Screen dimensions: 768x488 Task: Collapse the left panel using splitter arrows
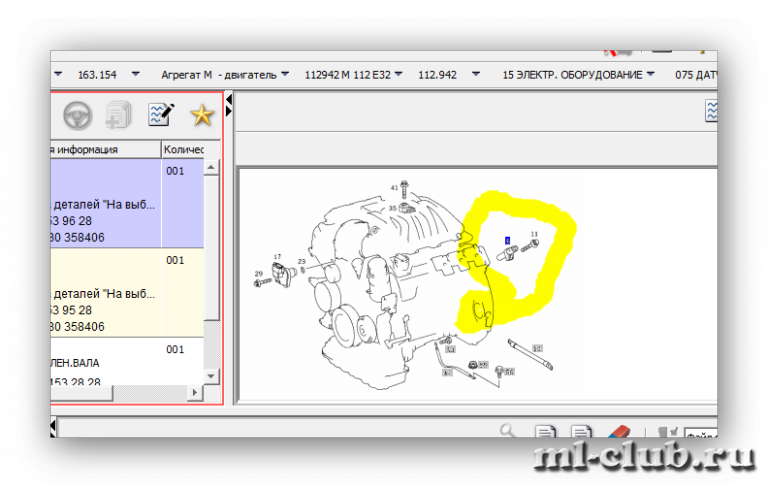click(x=229, y=105)
